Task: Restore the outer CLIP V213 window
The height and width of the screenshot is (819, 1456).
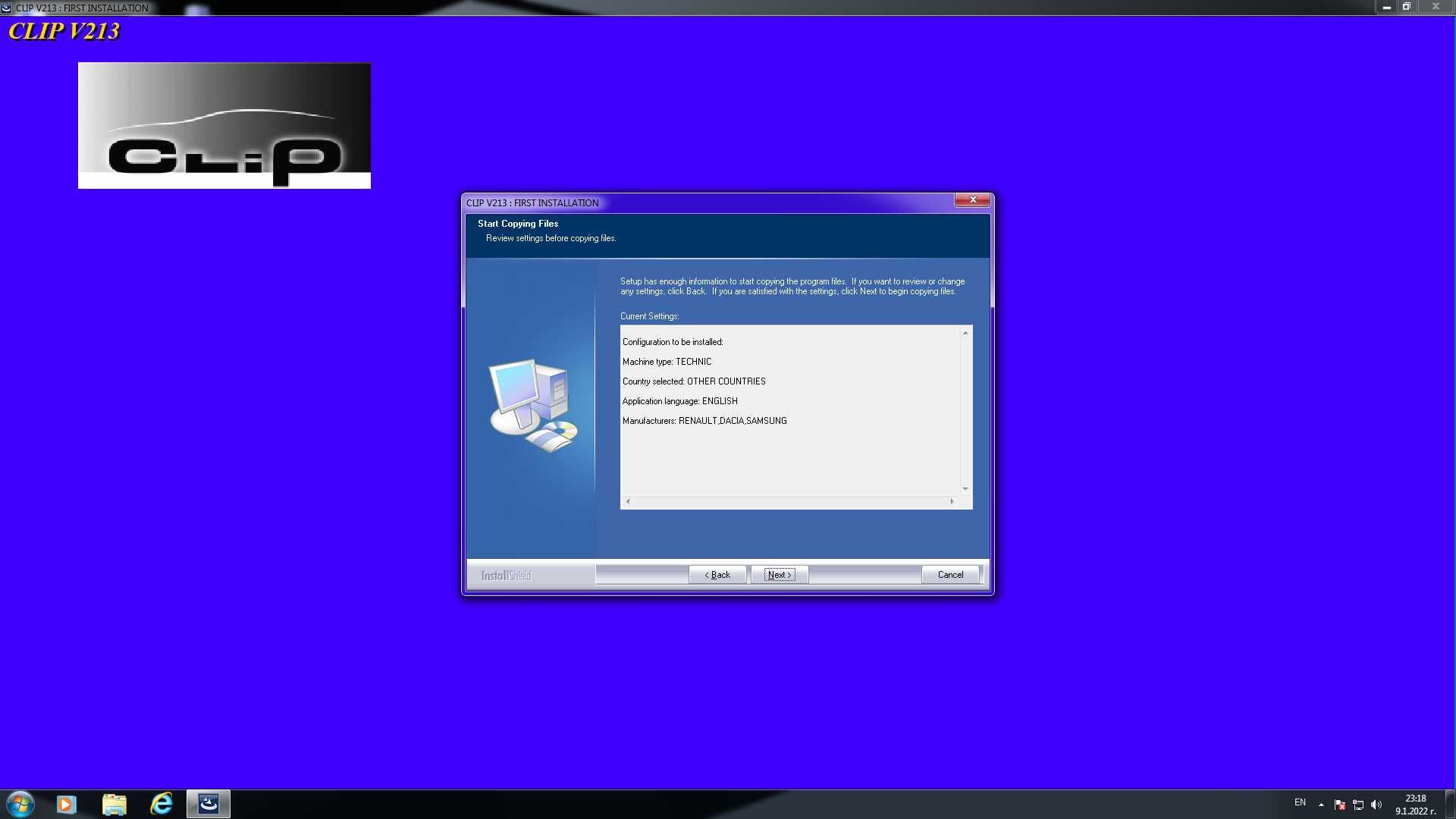Action: point(1407,7)
